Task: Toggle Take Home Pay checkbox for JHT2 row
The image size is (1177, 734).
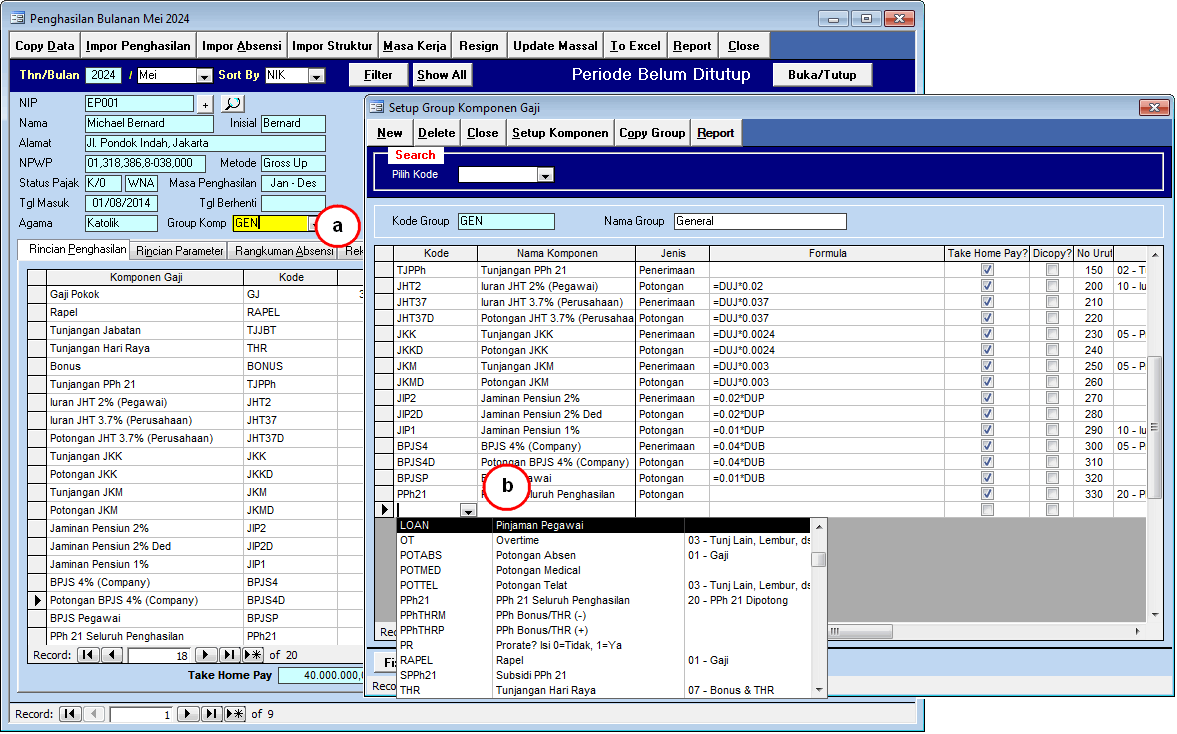Action: click(x=987, y=286)
